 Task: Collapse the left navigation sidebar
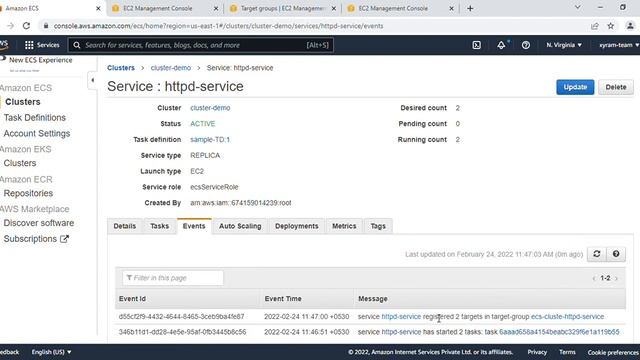point(93,80)
